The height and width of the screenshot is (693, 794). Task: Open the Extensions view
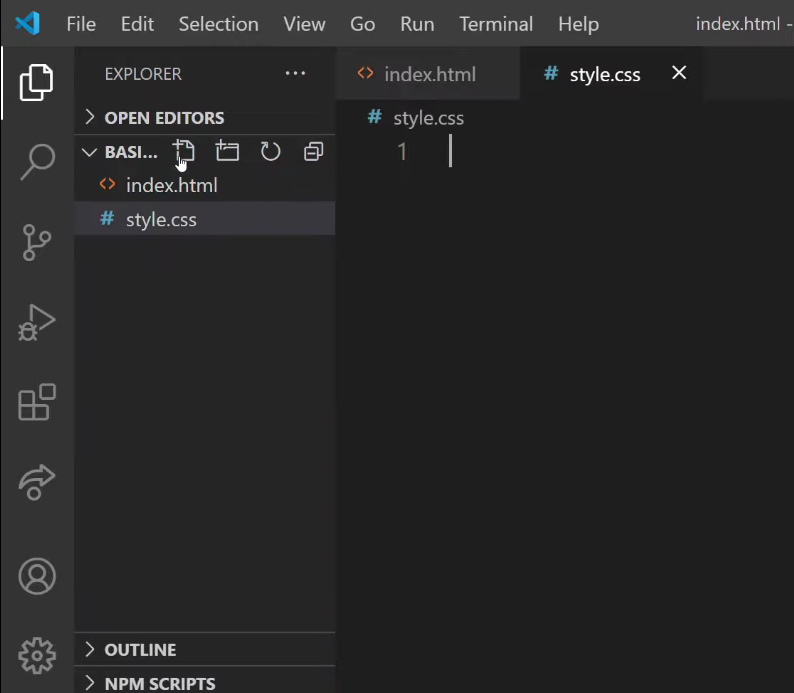click(37, 403)
